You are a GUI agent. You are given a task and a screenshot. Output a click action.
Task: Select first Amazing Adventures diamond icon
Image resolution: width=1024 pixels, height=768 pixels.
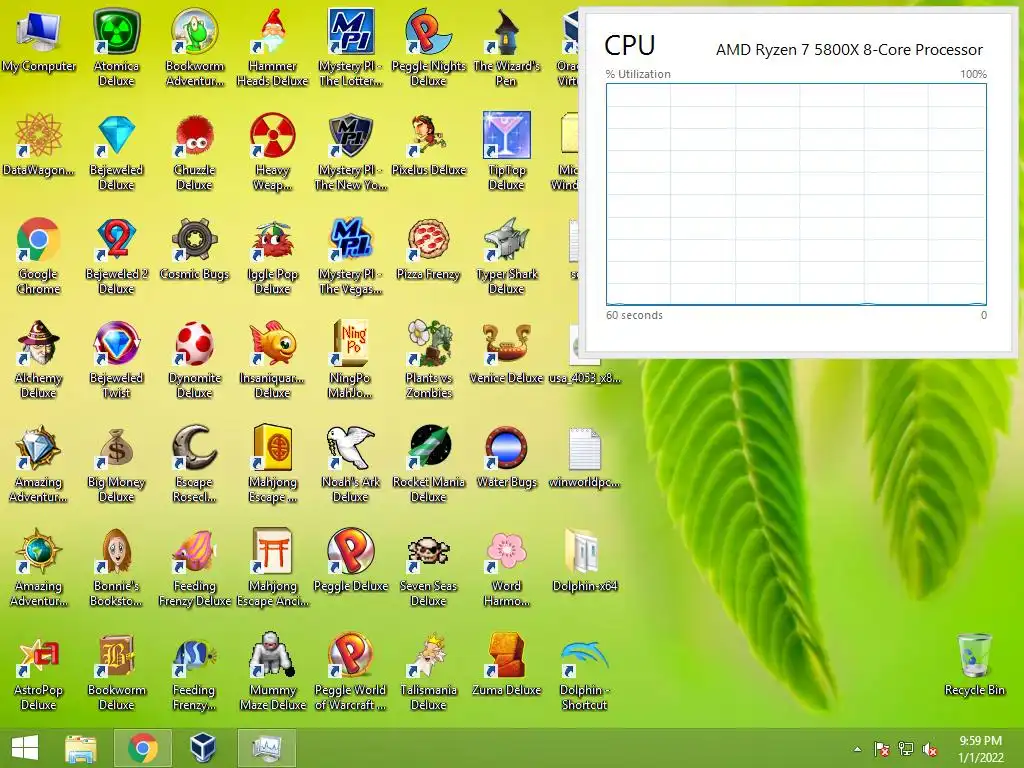tap(39, 448)
